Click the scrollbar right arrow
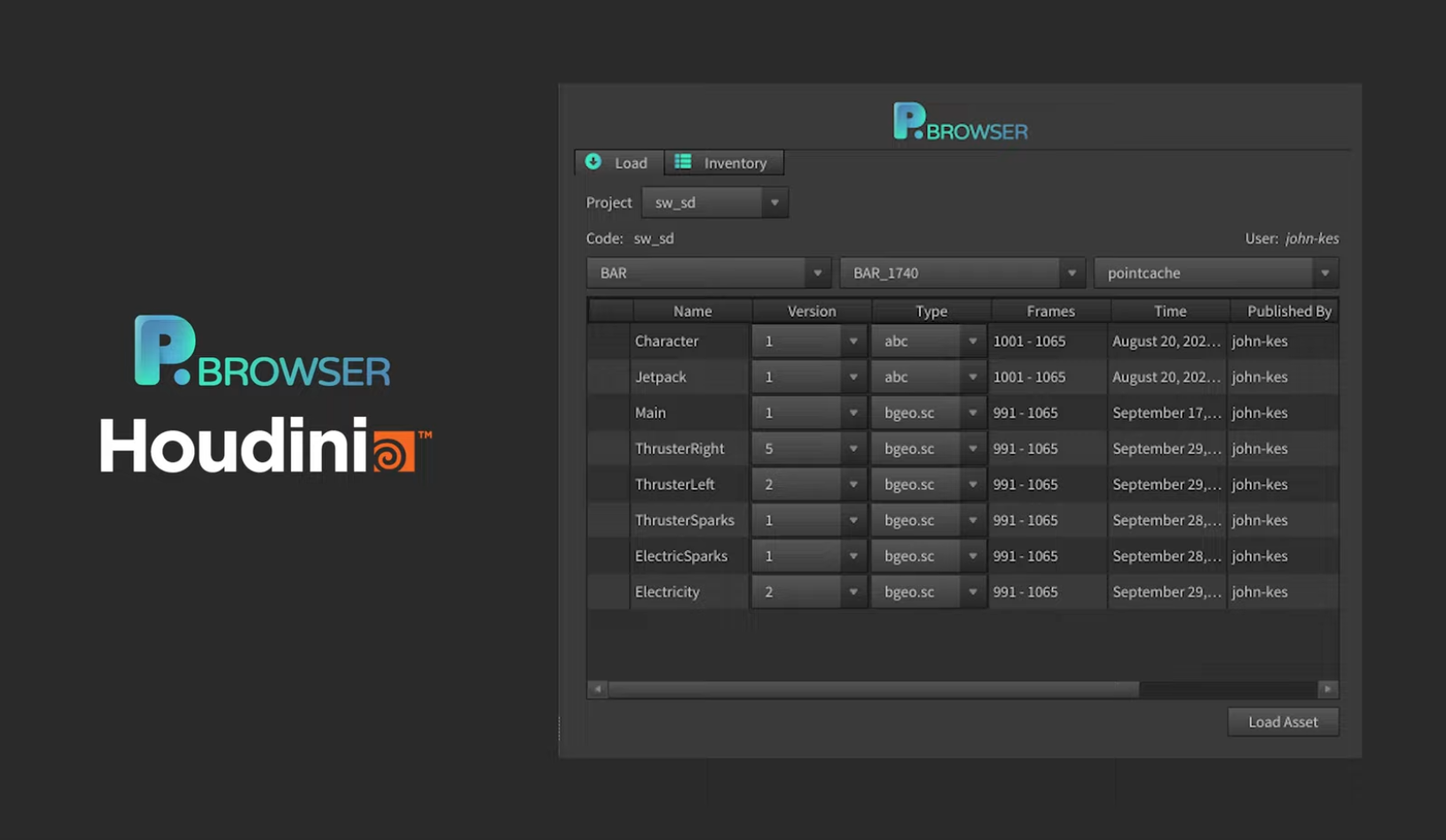 (1327, 688)
